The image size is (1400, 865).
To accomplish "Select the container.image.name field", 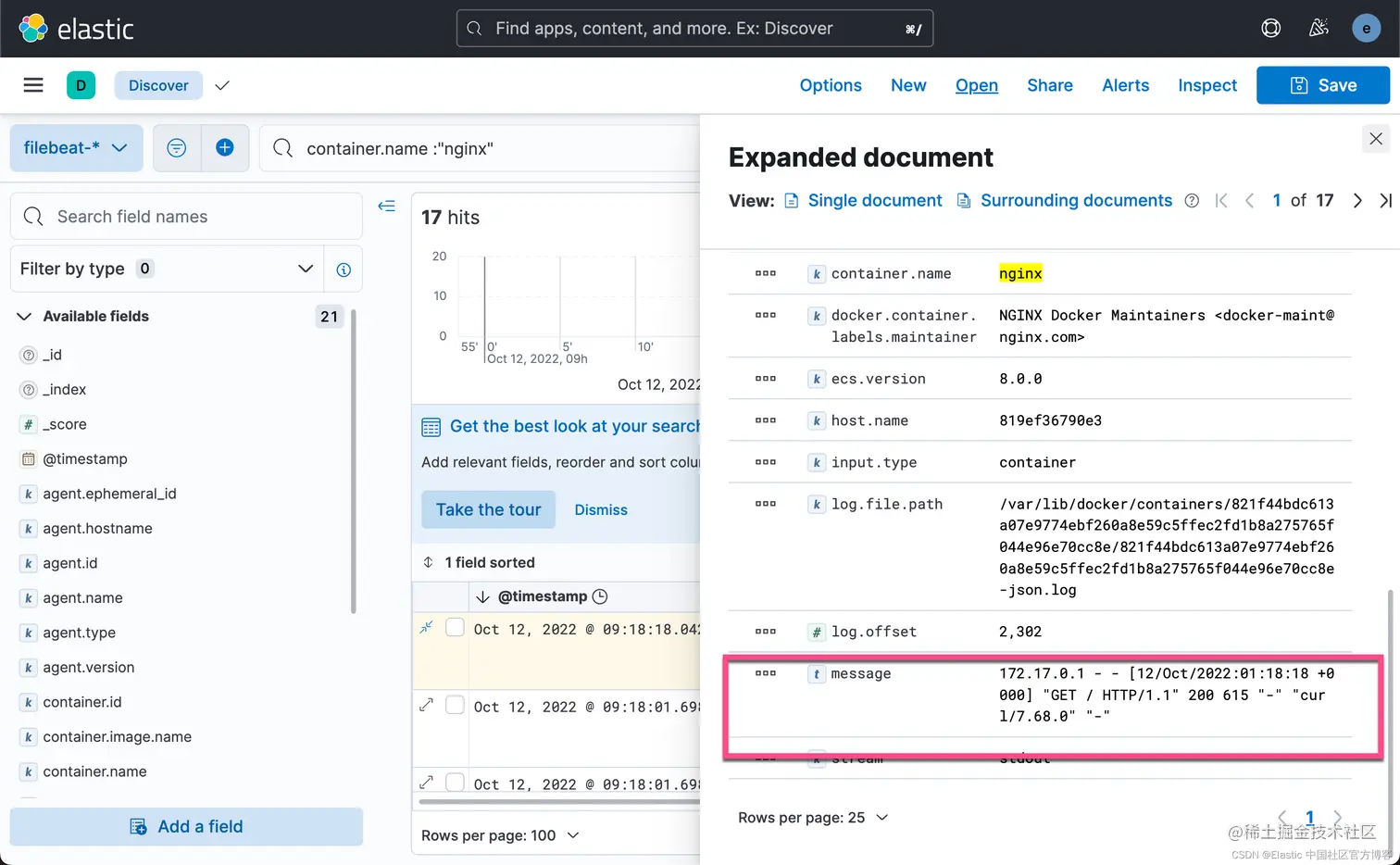I will tap(117, 737).
